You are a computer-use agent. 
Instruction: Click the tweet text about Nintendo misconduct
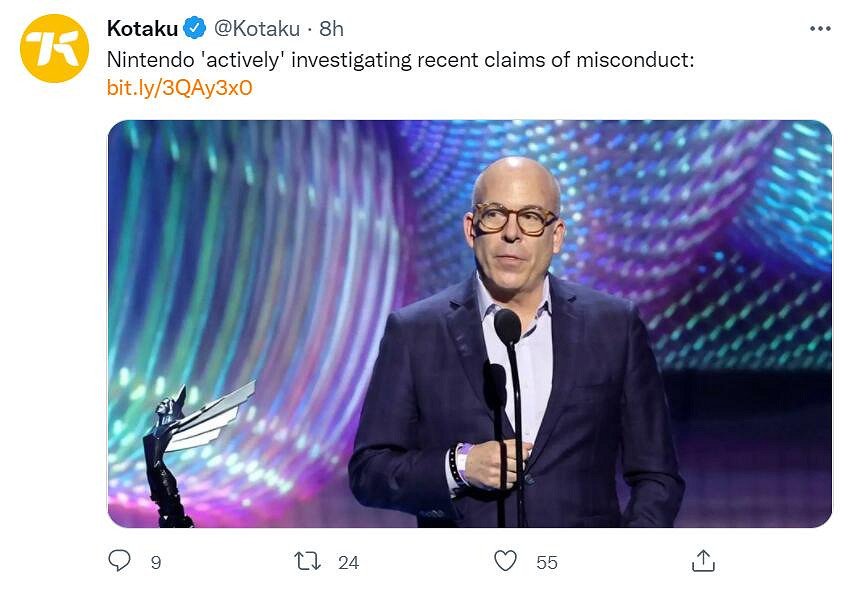400,60
